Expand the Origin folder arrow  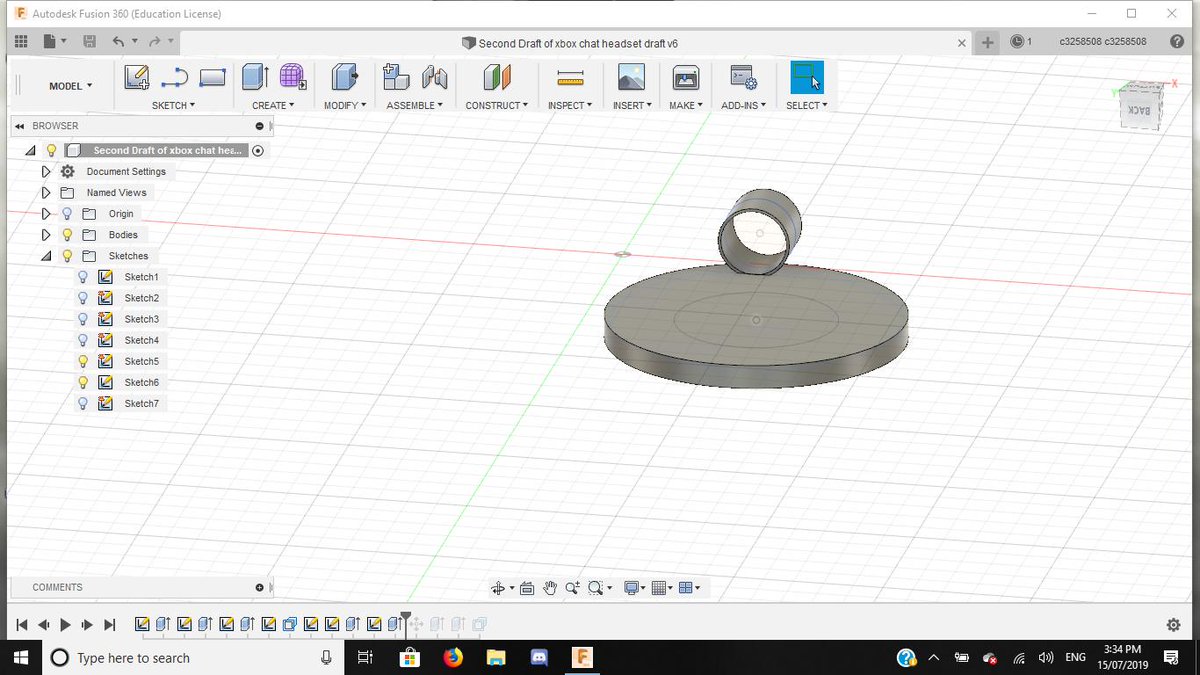45,214
